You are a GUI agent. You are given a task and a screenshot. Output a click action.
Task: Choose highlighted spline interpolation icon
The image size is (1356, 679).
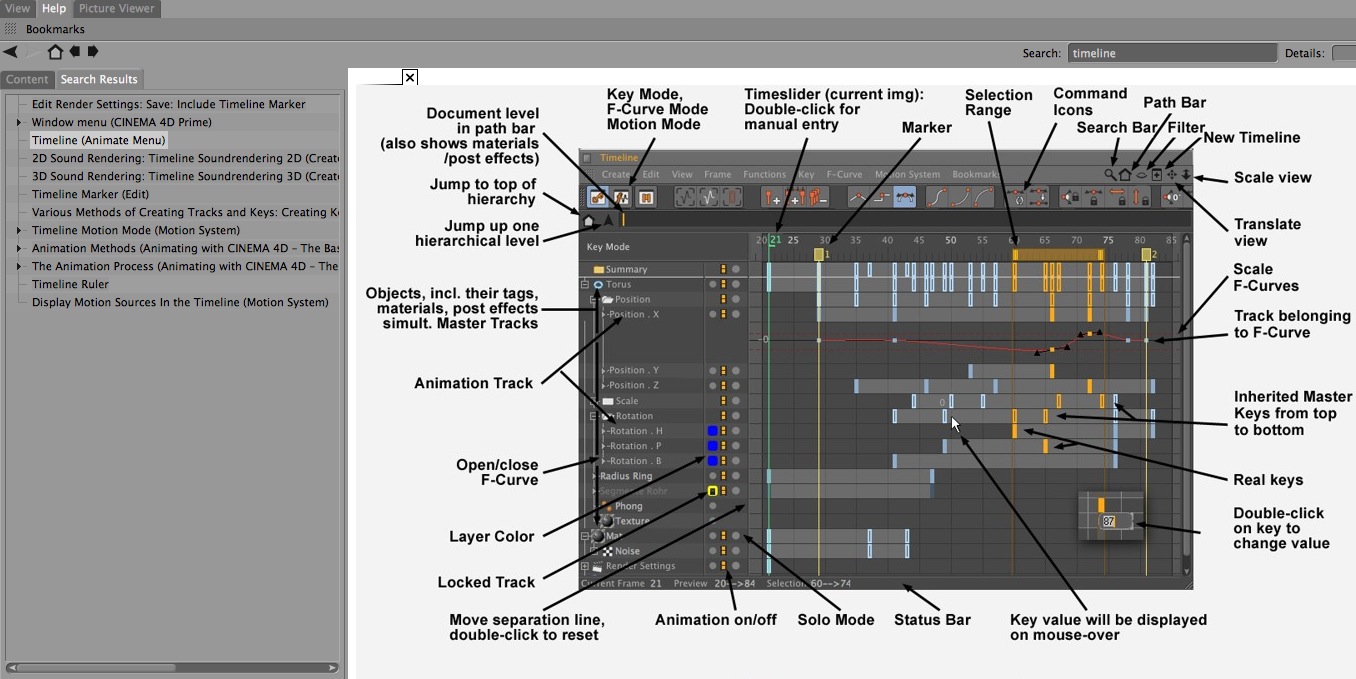pyautogui.click(x=904, y=197)
